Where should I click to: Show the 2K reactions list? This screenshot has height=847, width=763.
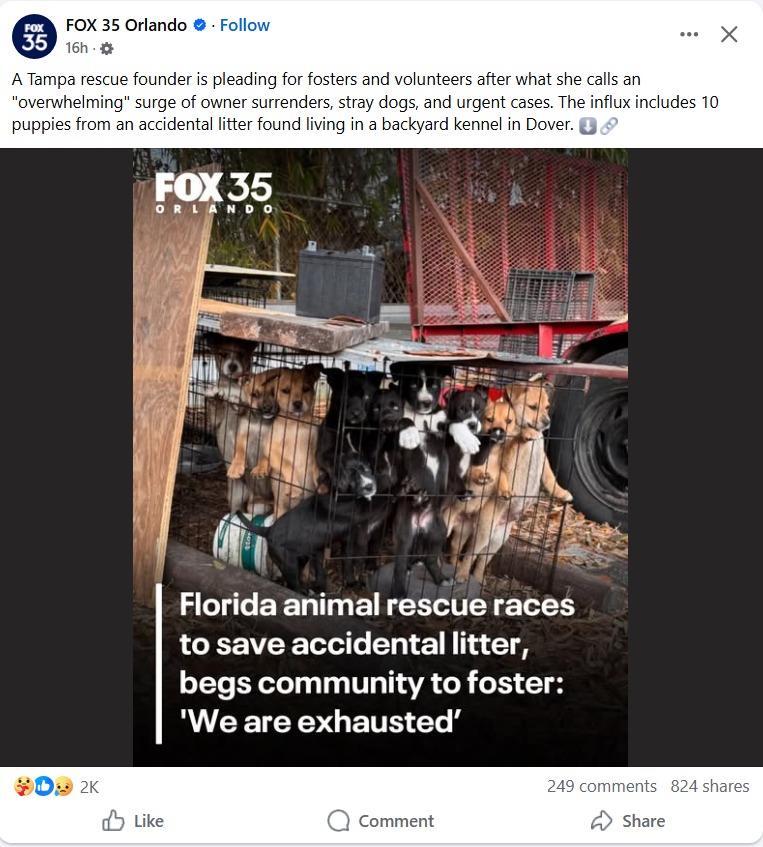coord(89,787)
